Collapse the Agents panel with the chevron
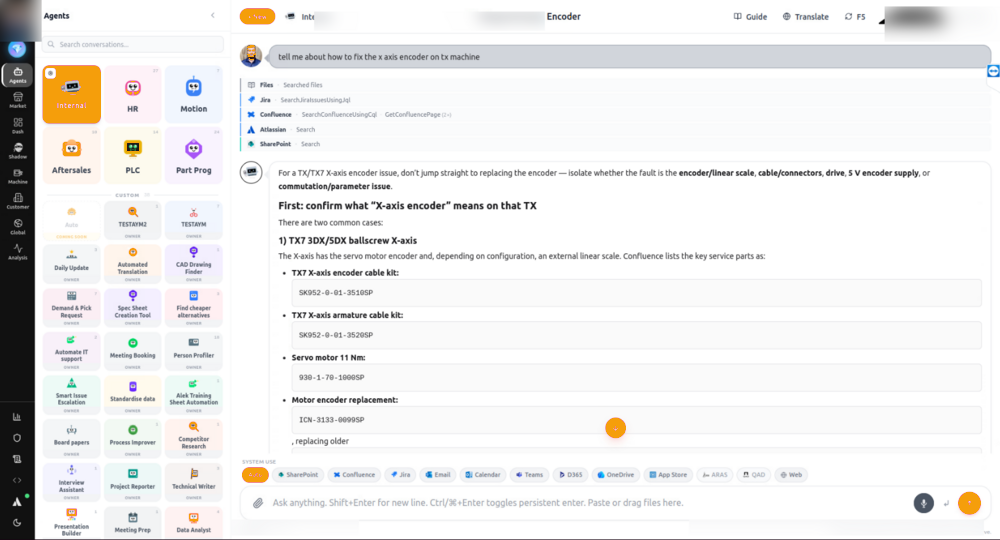This screenshot has width=1000, height=540. 213,15
